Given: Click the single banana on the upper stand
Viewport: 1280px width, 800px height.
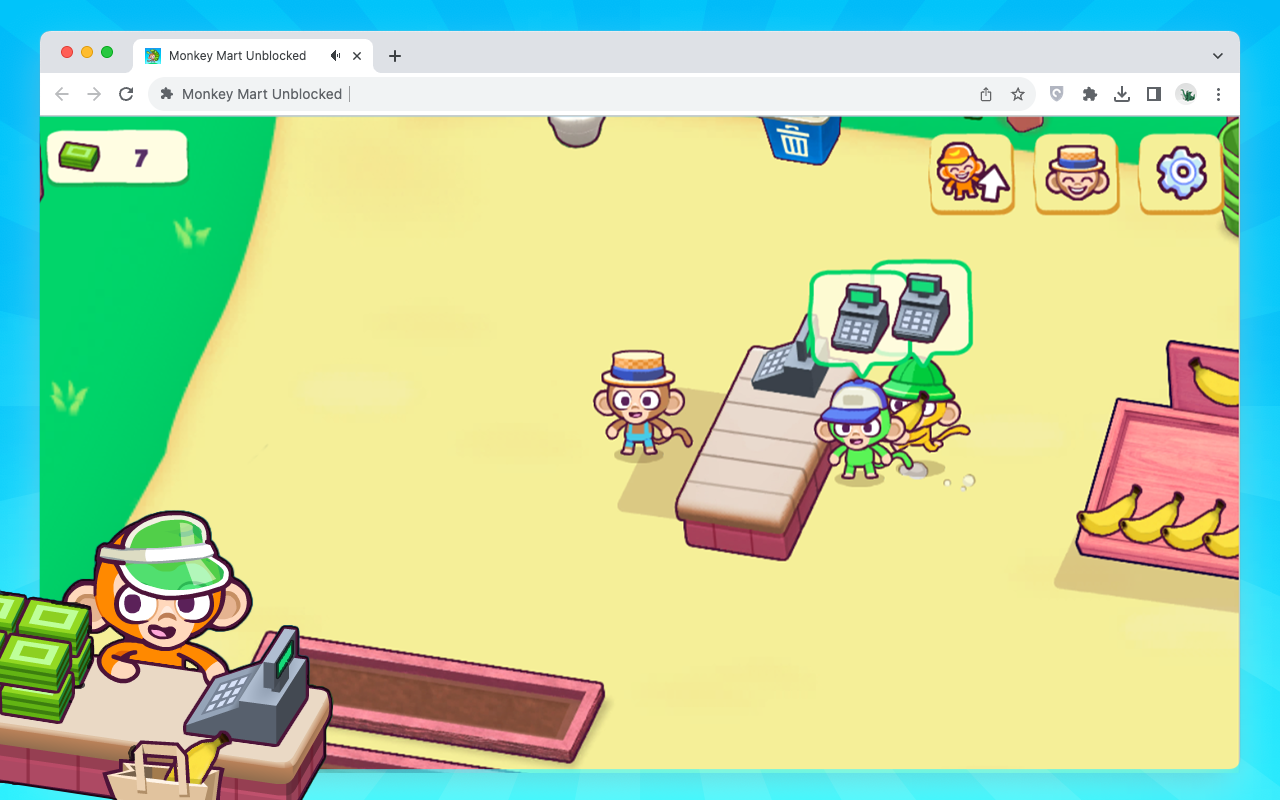Looking at the screenshot, I should 1215,382.
